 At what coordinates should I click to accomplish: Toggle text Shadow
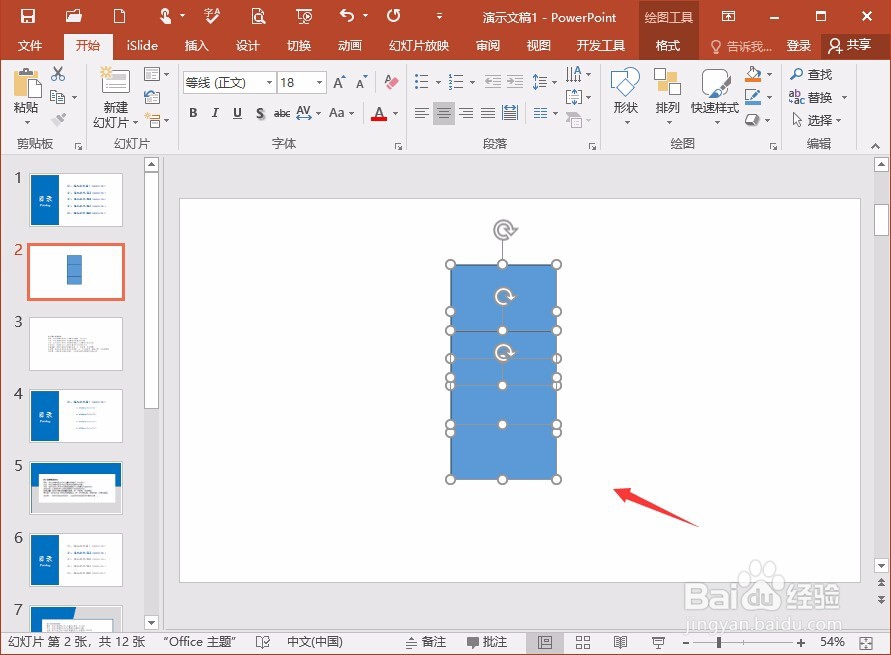coord(260,112)
